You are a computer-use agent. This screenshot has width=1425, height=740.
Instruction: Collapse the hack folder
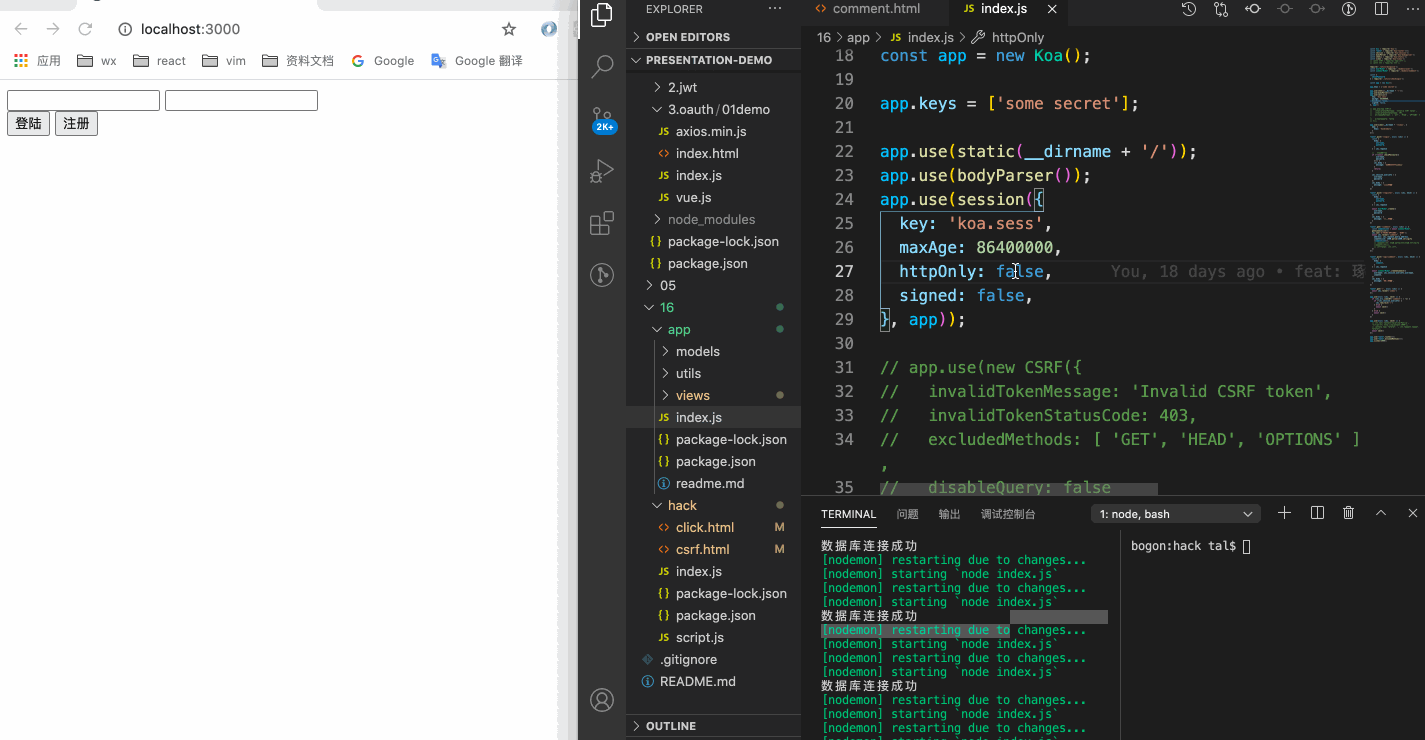click(x=714, y=505)
